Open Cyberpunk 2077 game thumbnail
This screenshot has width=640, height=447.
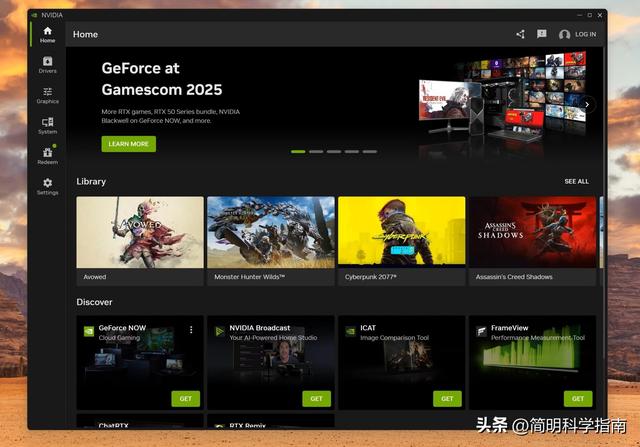402,231
